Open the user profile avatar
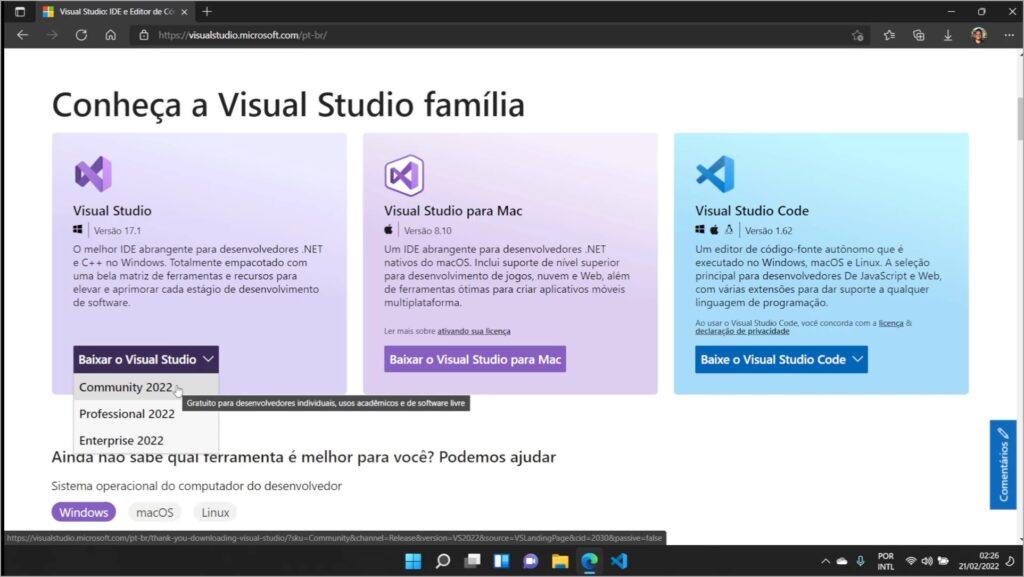The height and width of the screenshot is (577, 1024). (978, 35)
